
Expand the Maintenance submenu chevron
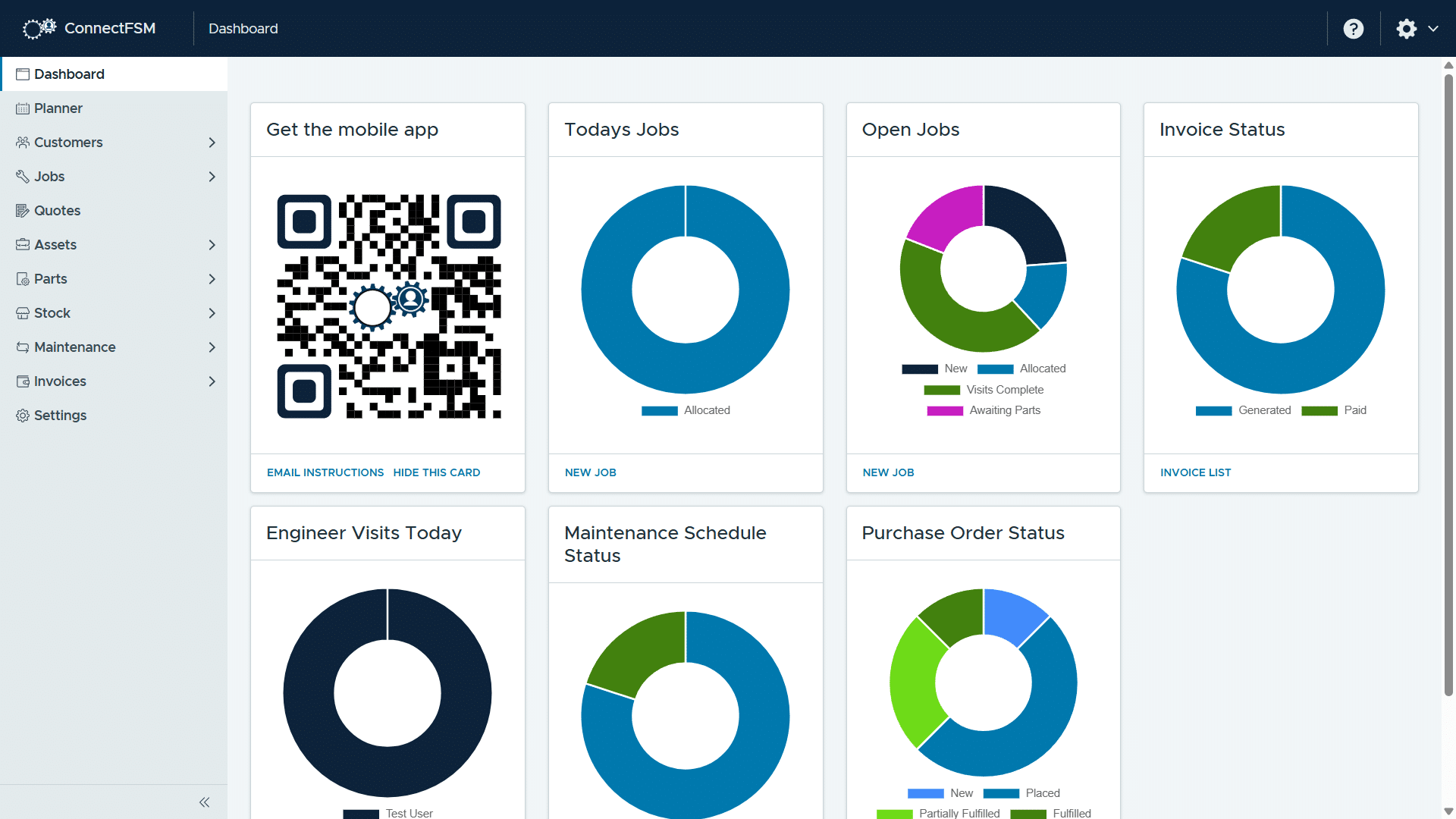(212, 347)
